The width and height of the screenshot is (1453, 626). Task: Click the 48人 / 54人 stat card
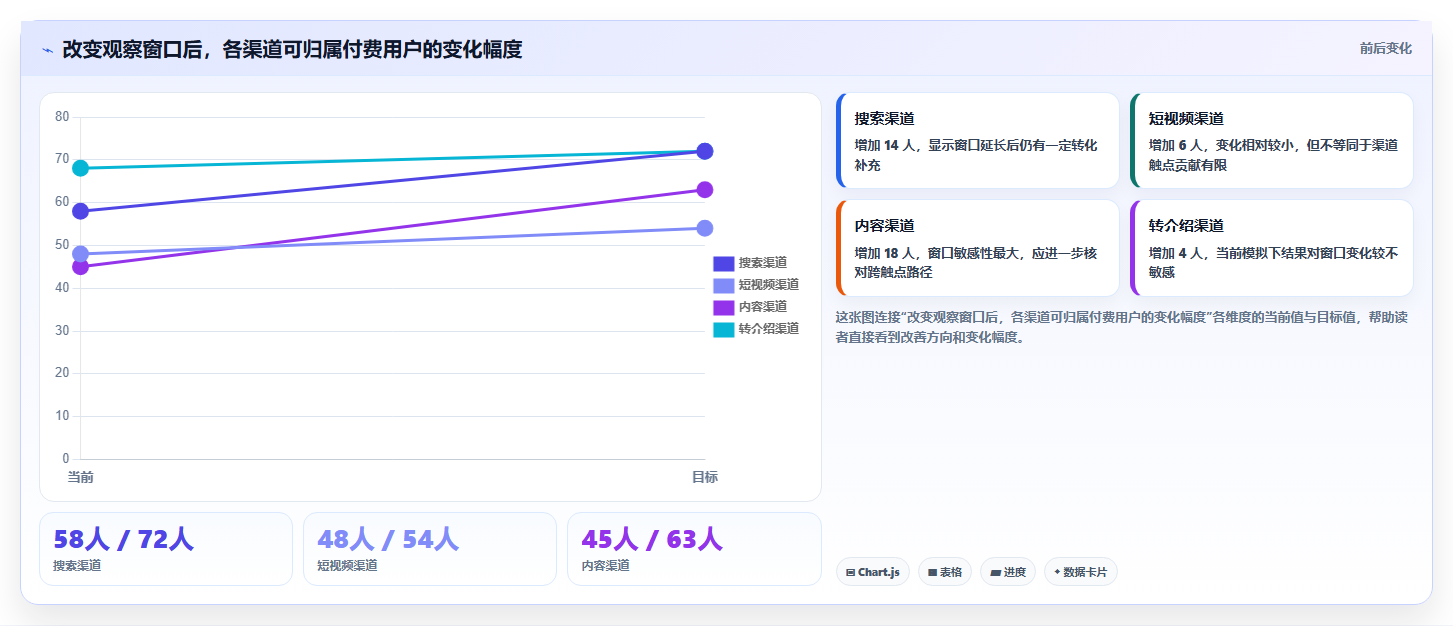click(x=430, y=549)
